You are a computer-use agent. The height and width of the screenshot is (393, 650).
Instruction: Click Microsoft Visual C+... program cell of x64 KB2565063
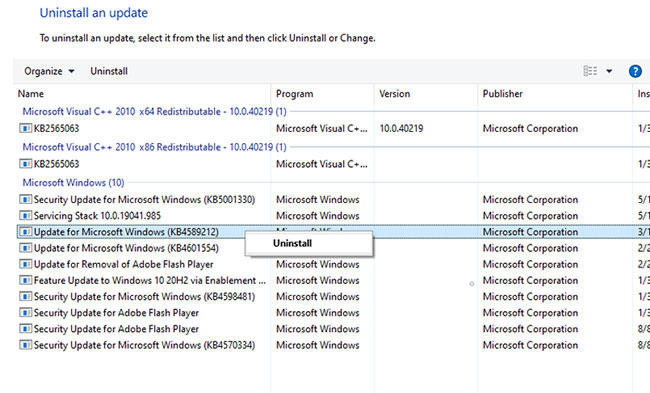click(x=322, y=129)
